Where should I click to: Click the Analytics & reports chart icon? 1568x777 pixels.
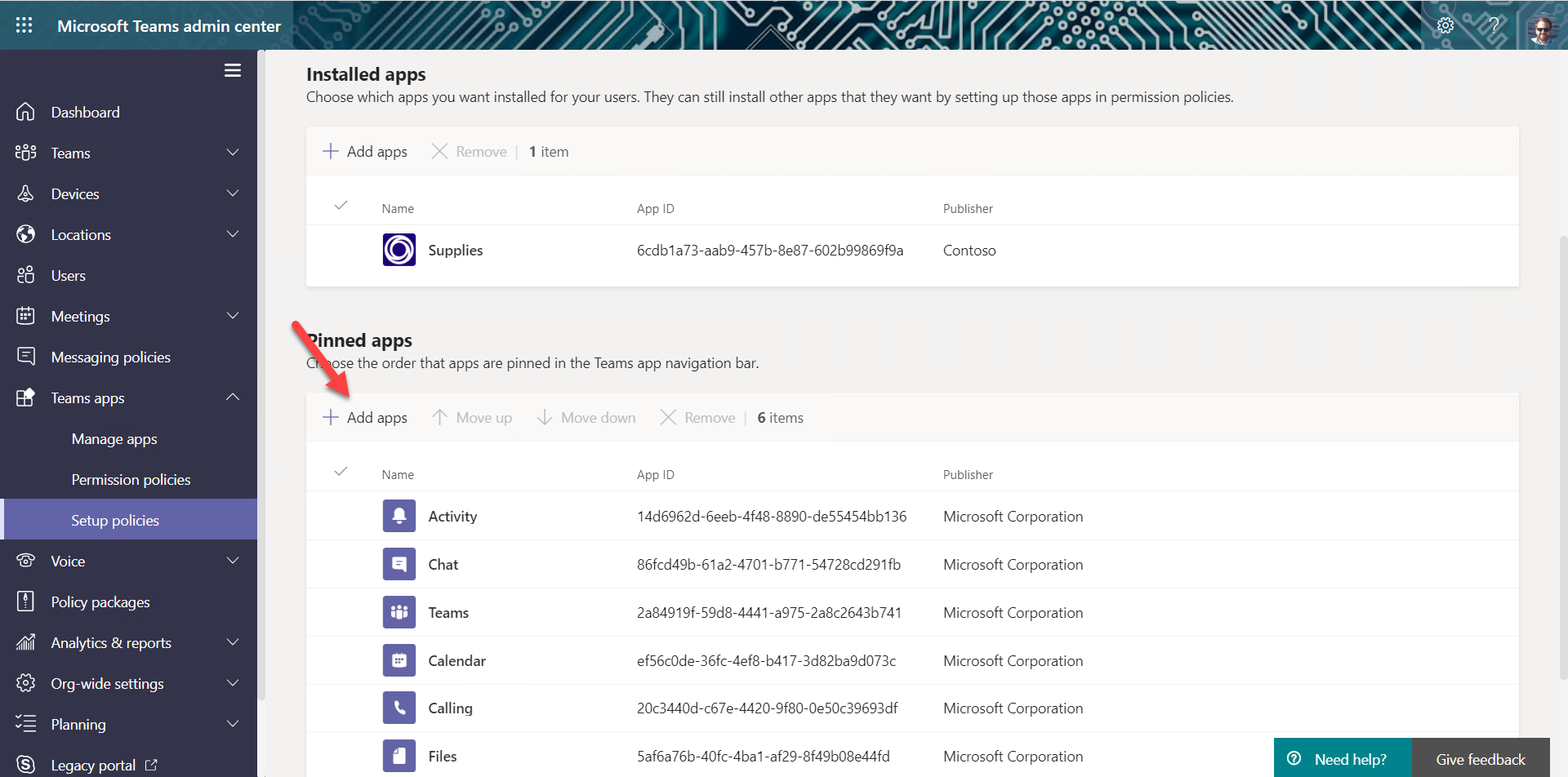tap(26, 642)
